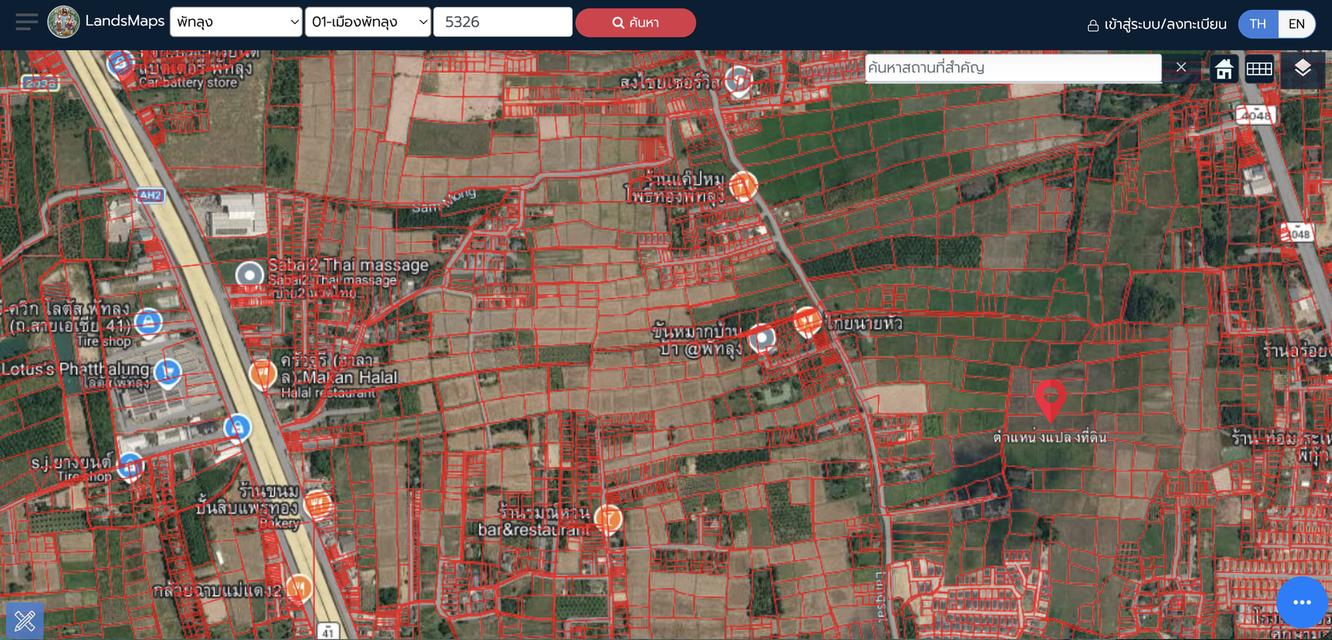The image size is (1332, 640).
Task: Open the hamburger menu
Action: (x=27, y=22)
